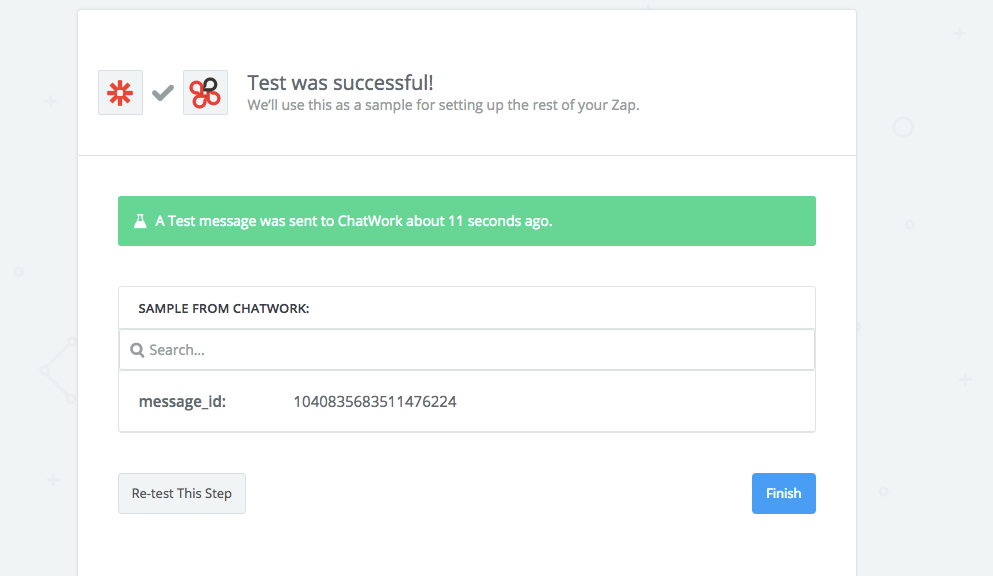This screenshot has width=993, height=576.
Task: Click small faint circle beside the green banner
Action: (909, 225)
